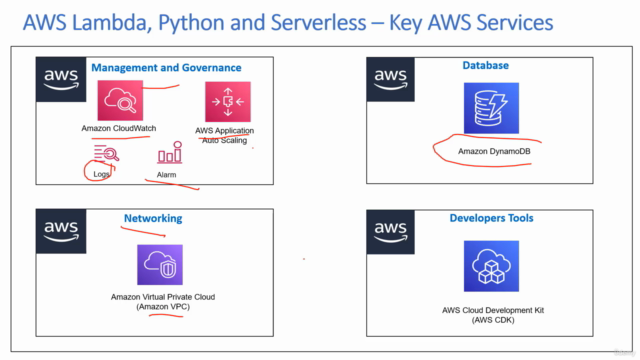Viewport: 640px width, 360px height.
Task: Click the Amazon CloudWatch icon
Action: tap(120, 100)
